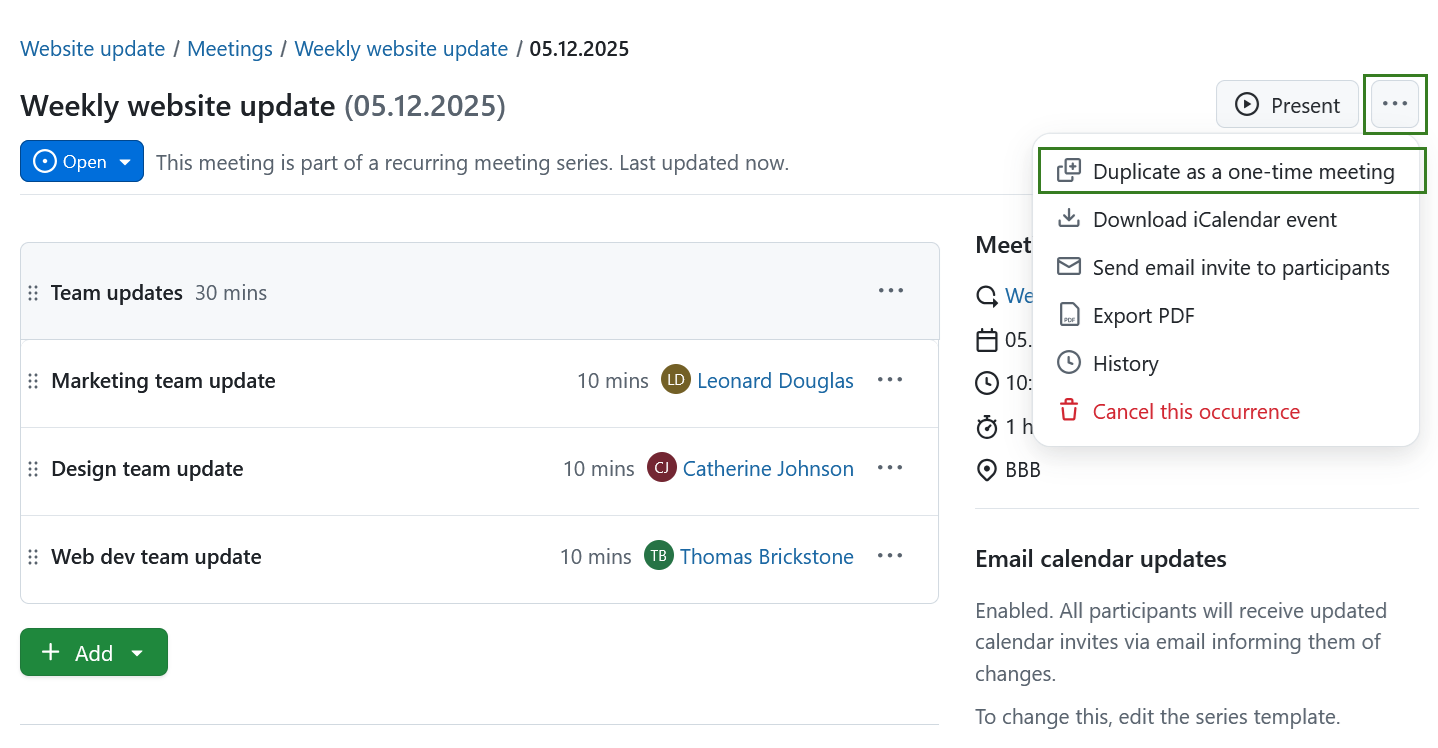Select Send email invite to participants
This screenshot has height=748, width=1438.
(x=1240, y=267)
